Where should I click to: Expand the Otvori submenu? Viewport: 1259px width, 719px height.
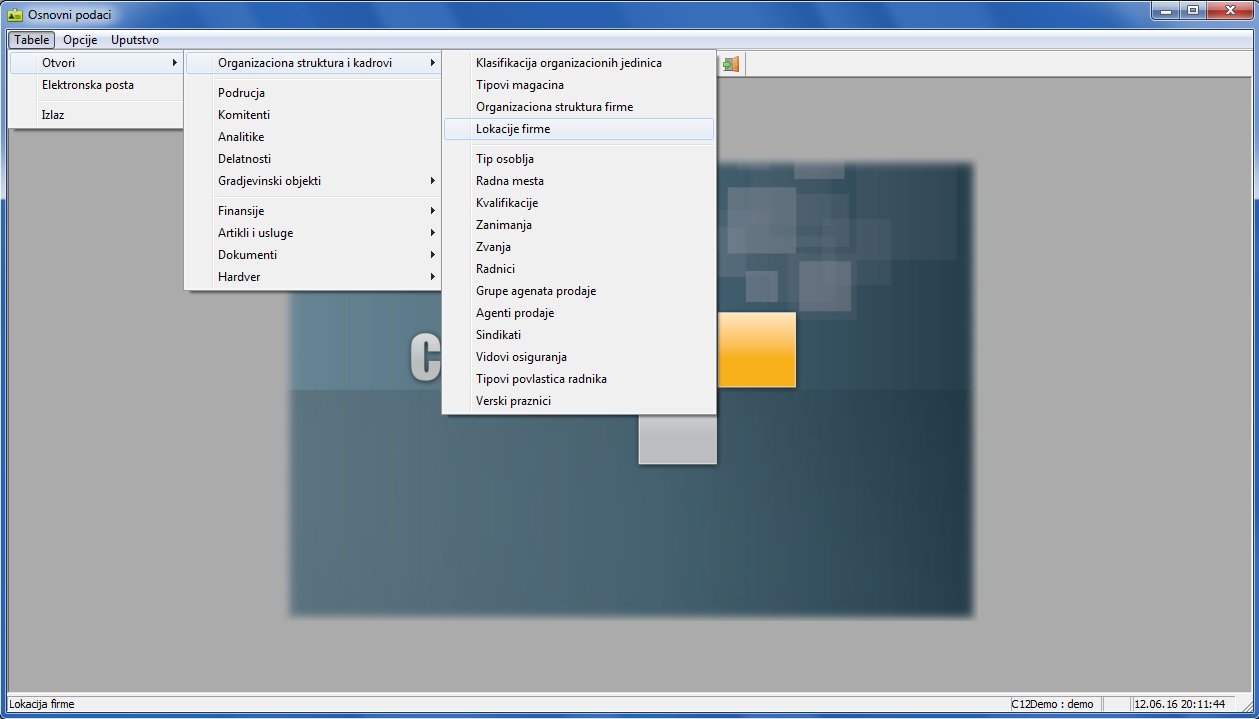click(x=95, y=63)
